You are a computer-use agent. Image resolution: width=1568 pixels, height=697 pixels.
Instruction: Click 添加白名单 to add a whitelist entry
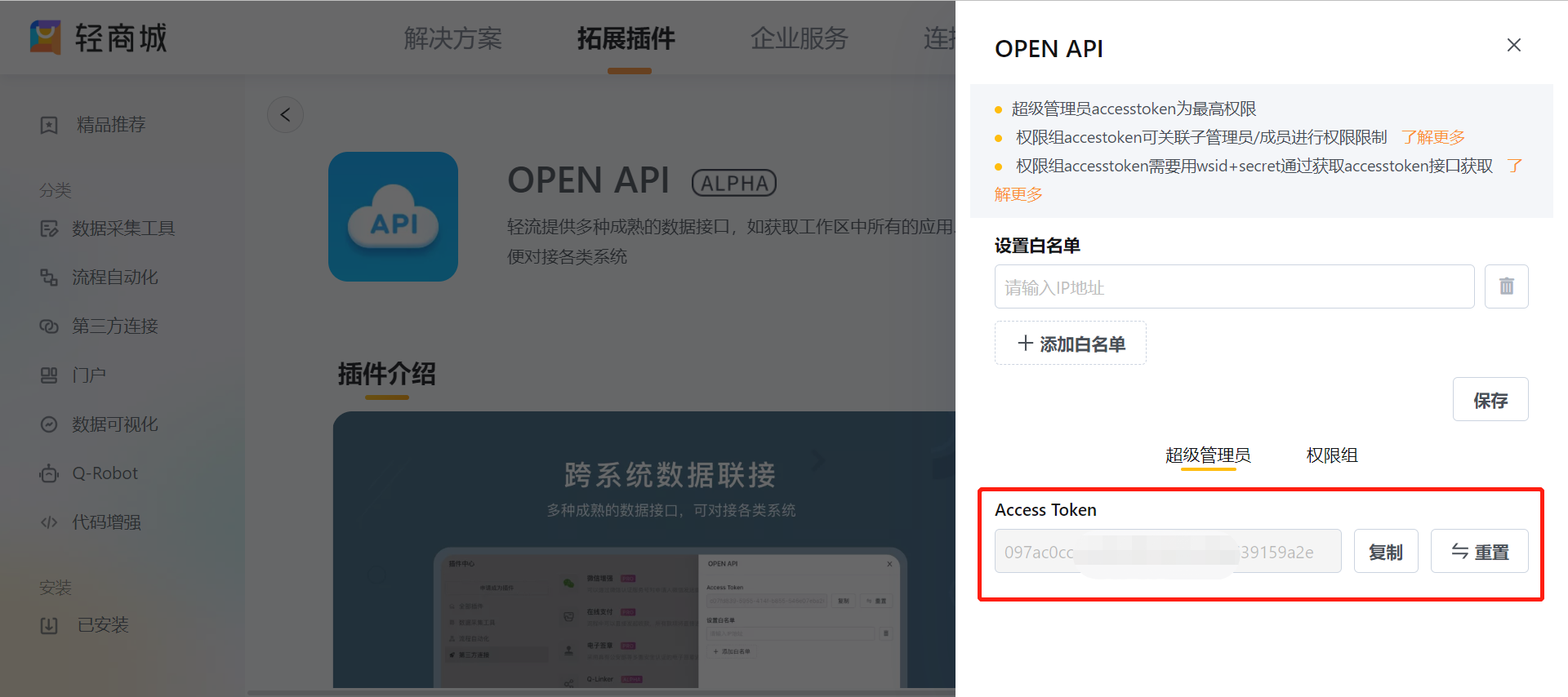[x=1070, y=344]
